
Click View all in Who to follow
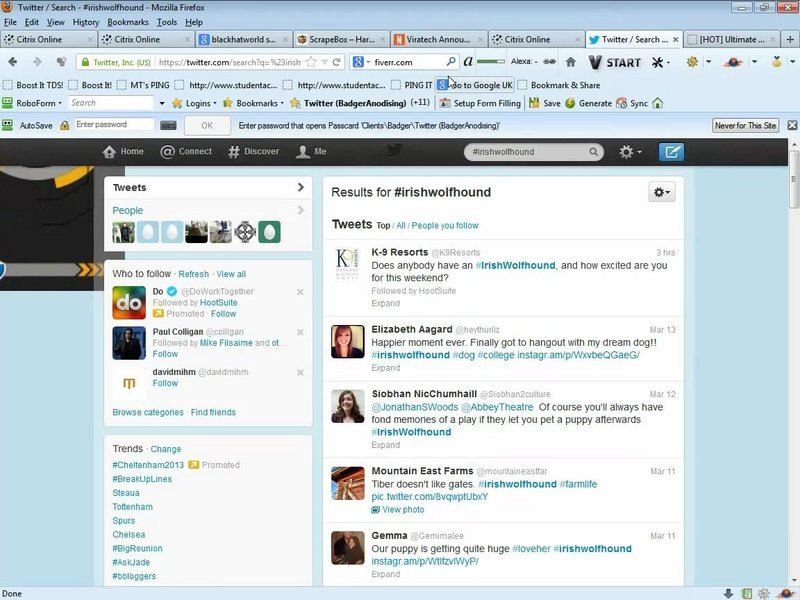[x=231, y=274]
